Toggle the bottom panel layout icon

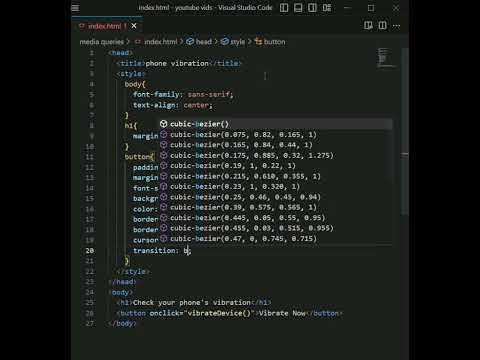click(298, 8)
